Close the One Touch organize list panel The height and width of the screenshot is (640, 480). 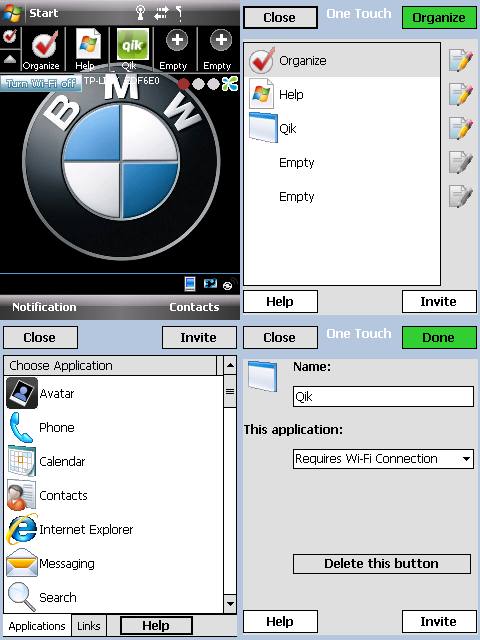(x=280, y=18)
